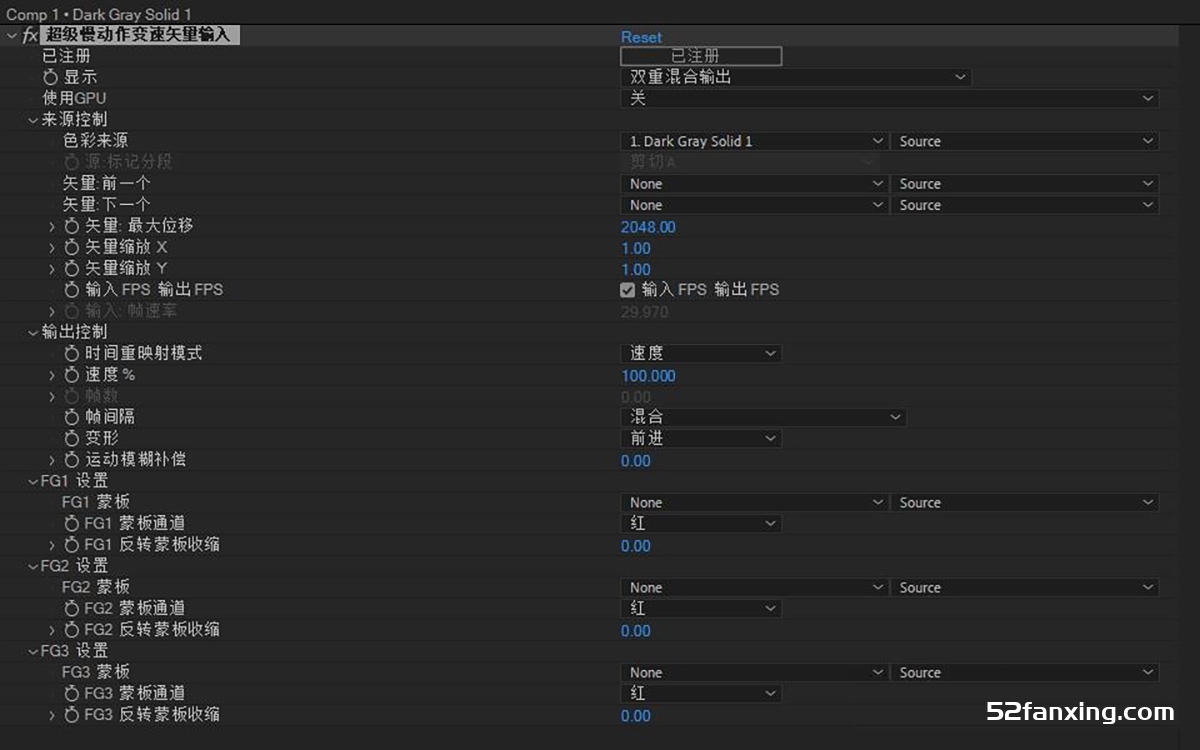Open FG3 蒙板通道 dropdown showing 红
1200x750 pixels.
pyautogui.click(x=701, y=693)
